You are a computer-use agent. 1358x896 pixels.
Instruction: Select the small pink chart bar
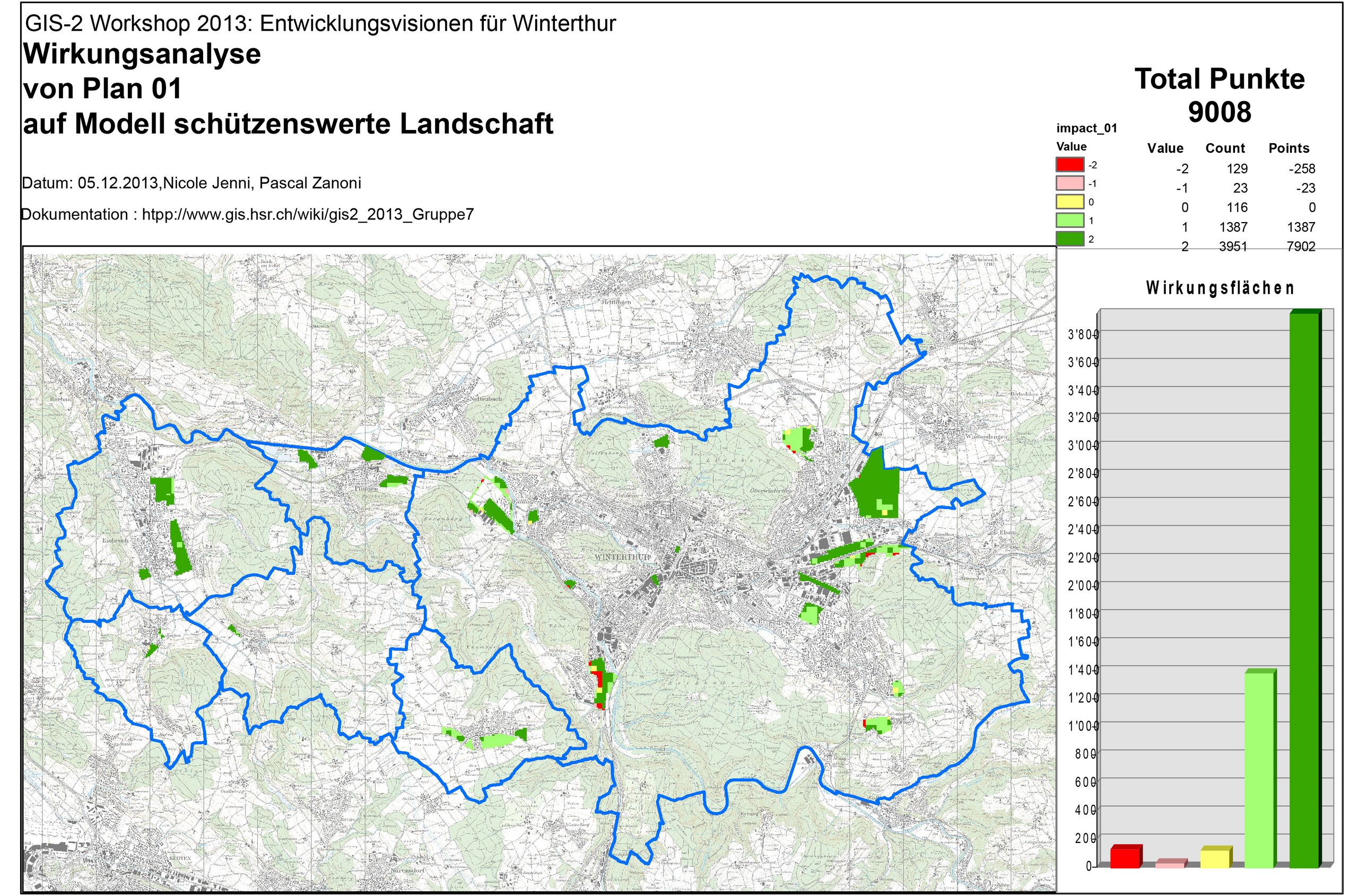point(1170,864)
